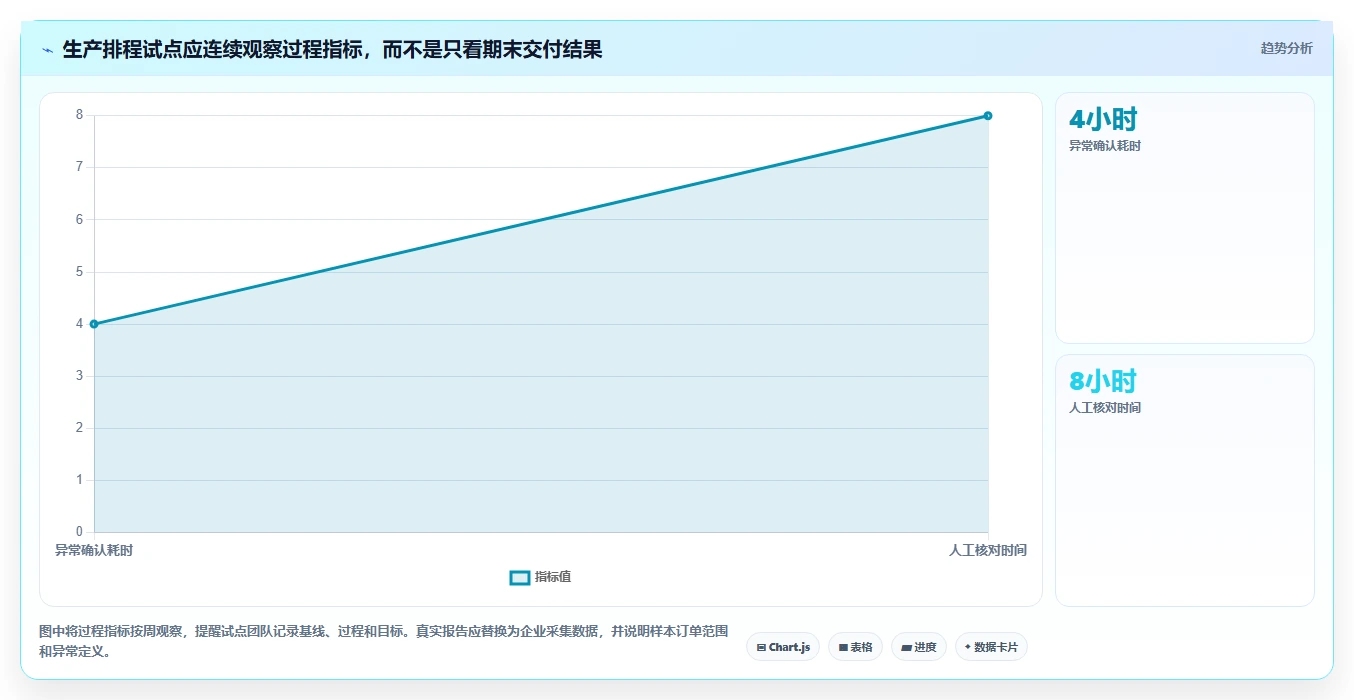
Task: Select the 表格 tag
Action: 855,647
